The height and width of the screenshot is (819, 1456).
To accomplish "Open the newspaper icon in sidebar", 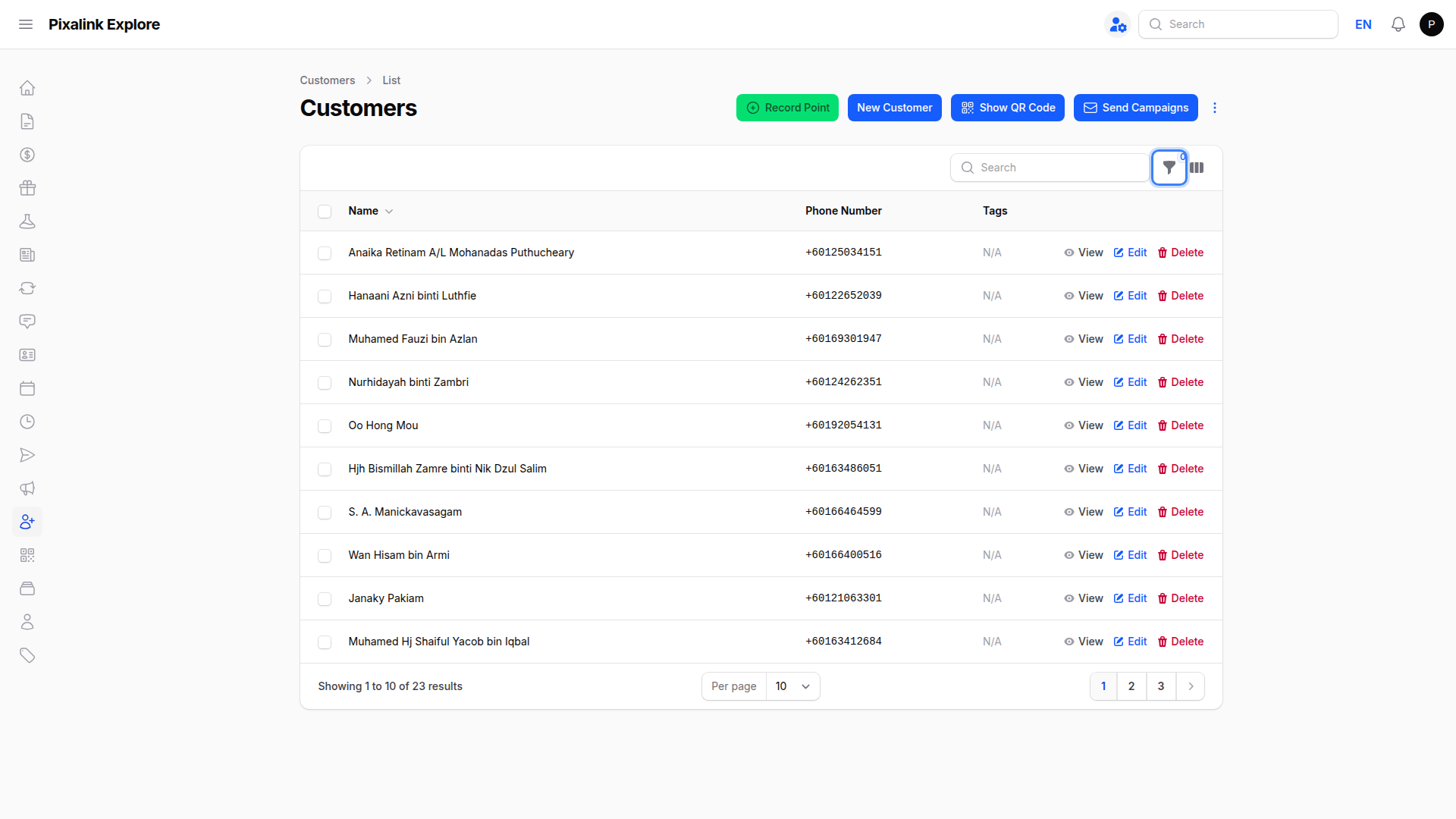I will [x=27, y=255].
